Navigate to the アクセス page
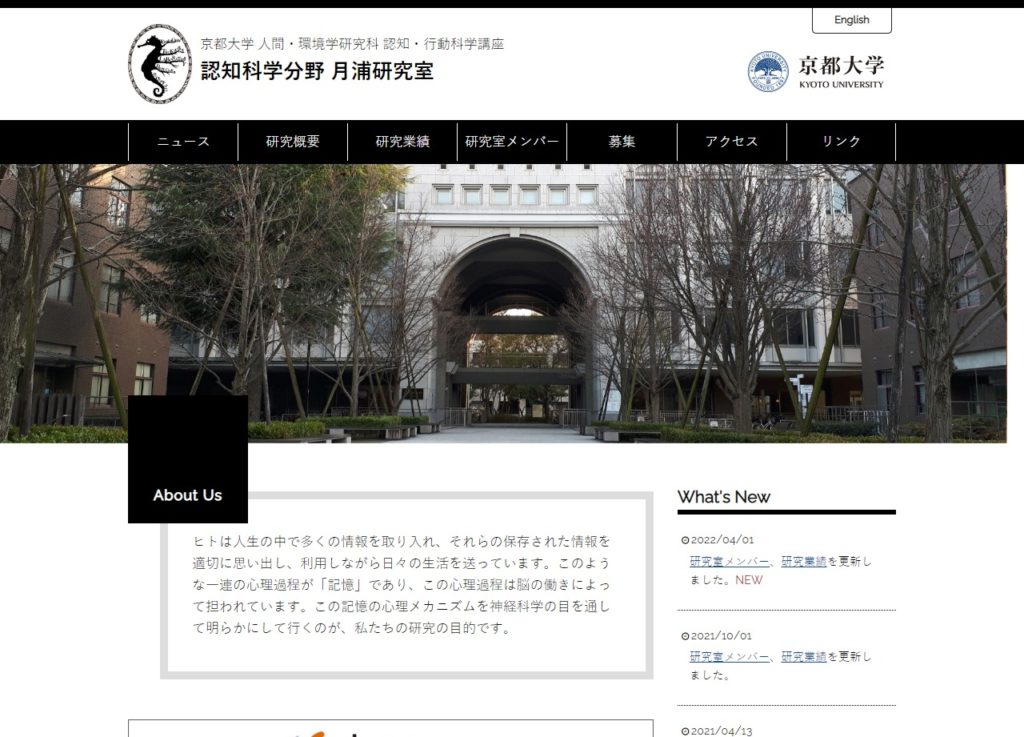Viewport: 1024px width, 737px height. point(732,142)
